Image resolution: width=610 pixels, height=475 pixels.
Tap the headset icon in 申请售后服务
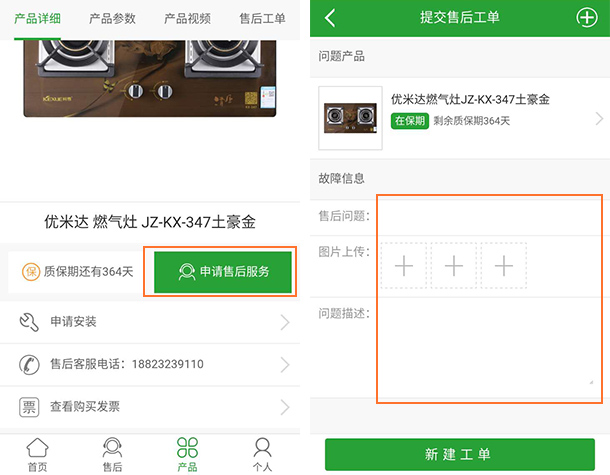pos(187,272)
